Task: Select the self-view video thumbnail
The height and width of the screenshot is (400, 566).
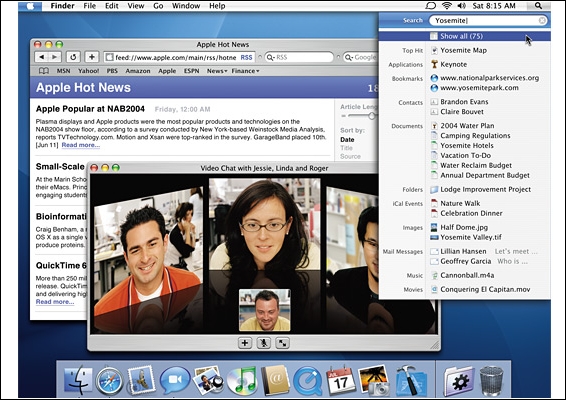Action: tap(265, 310)
